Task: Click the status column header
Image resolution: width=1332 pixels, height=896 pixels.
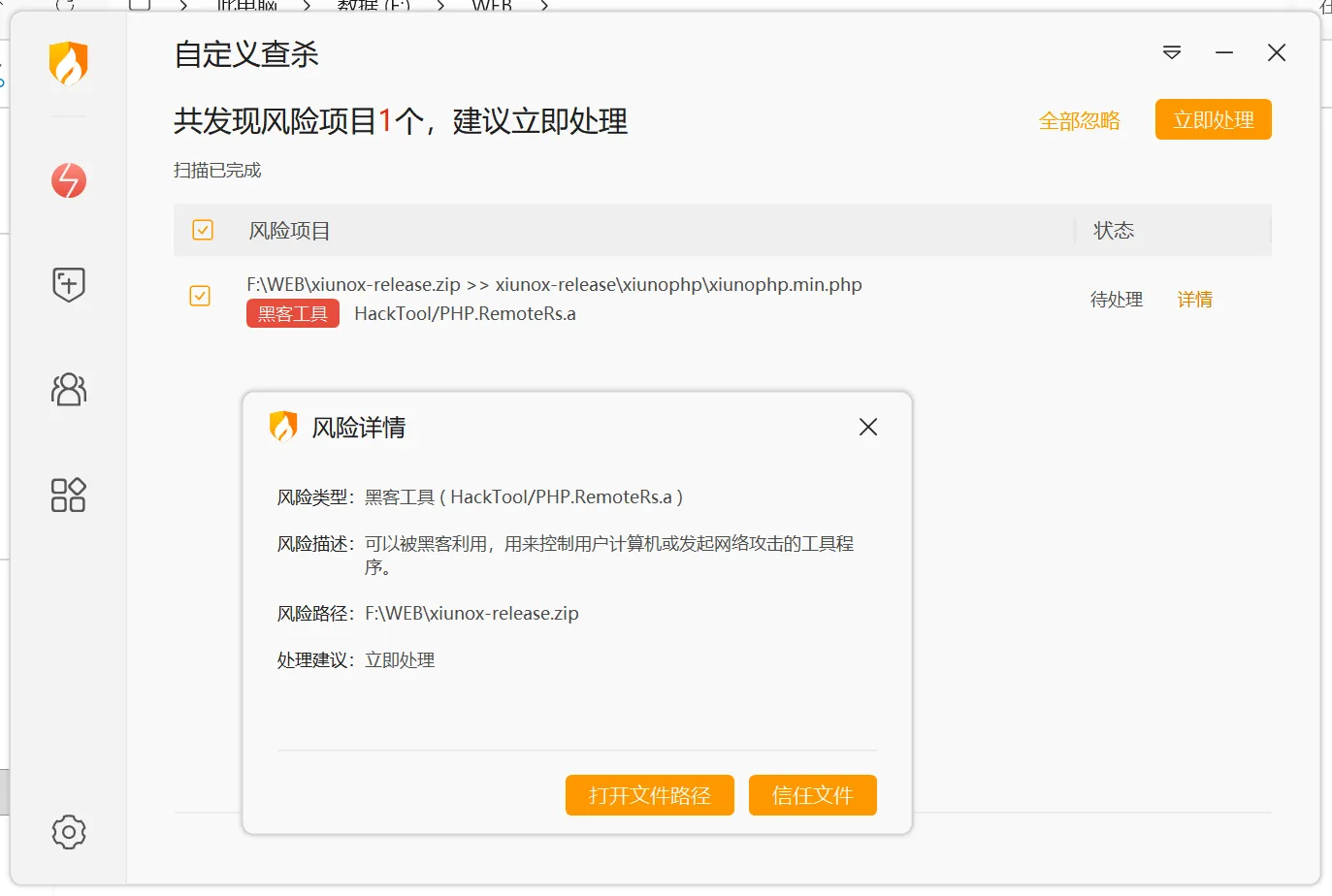Action: (1114, 231)
